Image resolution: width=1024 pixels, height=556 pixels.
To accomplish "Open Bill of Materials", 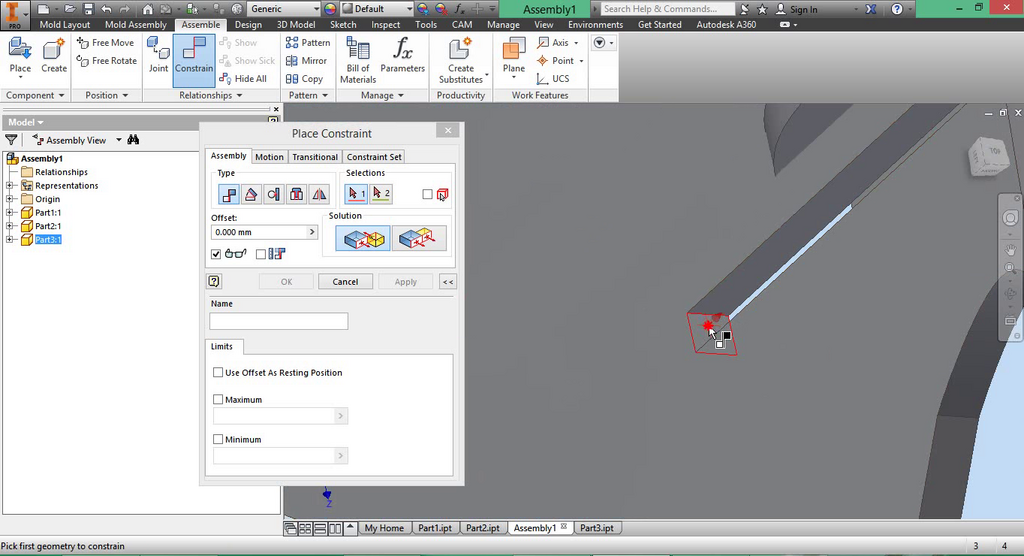I will pyautogui.click(x=358, y=60).
